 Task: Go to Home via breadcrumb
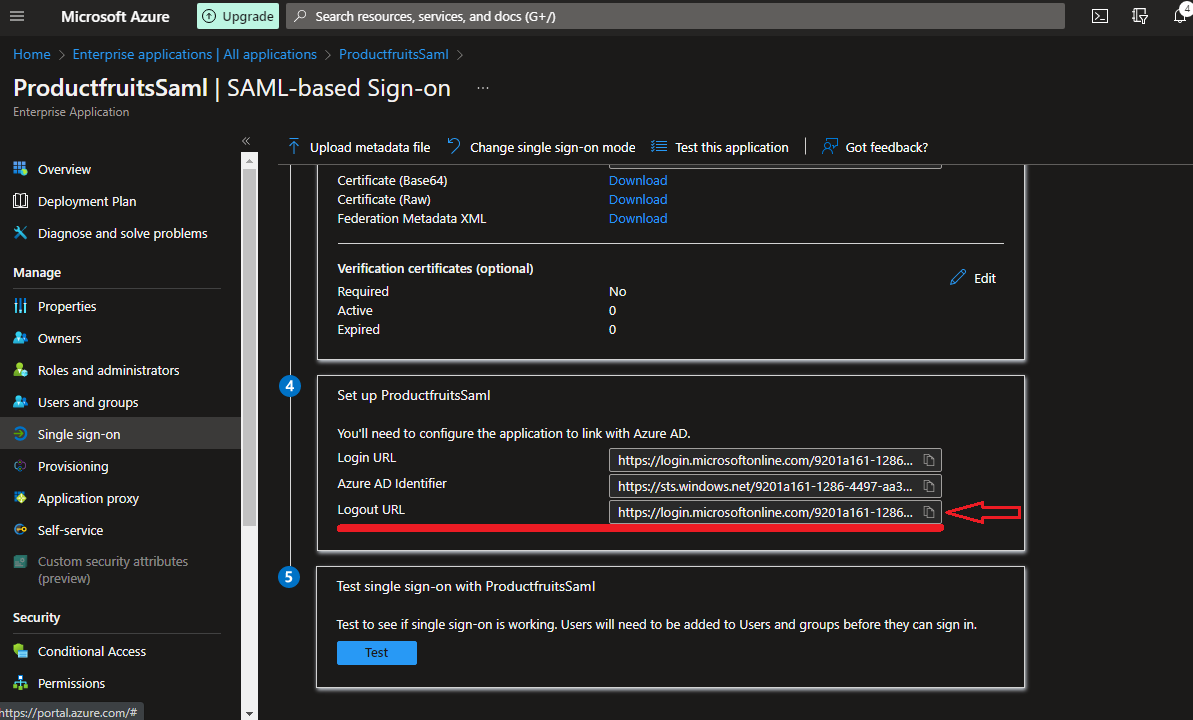click(x=31, y=54)
